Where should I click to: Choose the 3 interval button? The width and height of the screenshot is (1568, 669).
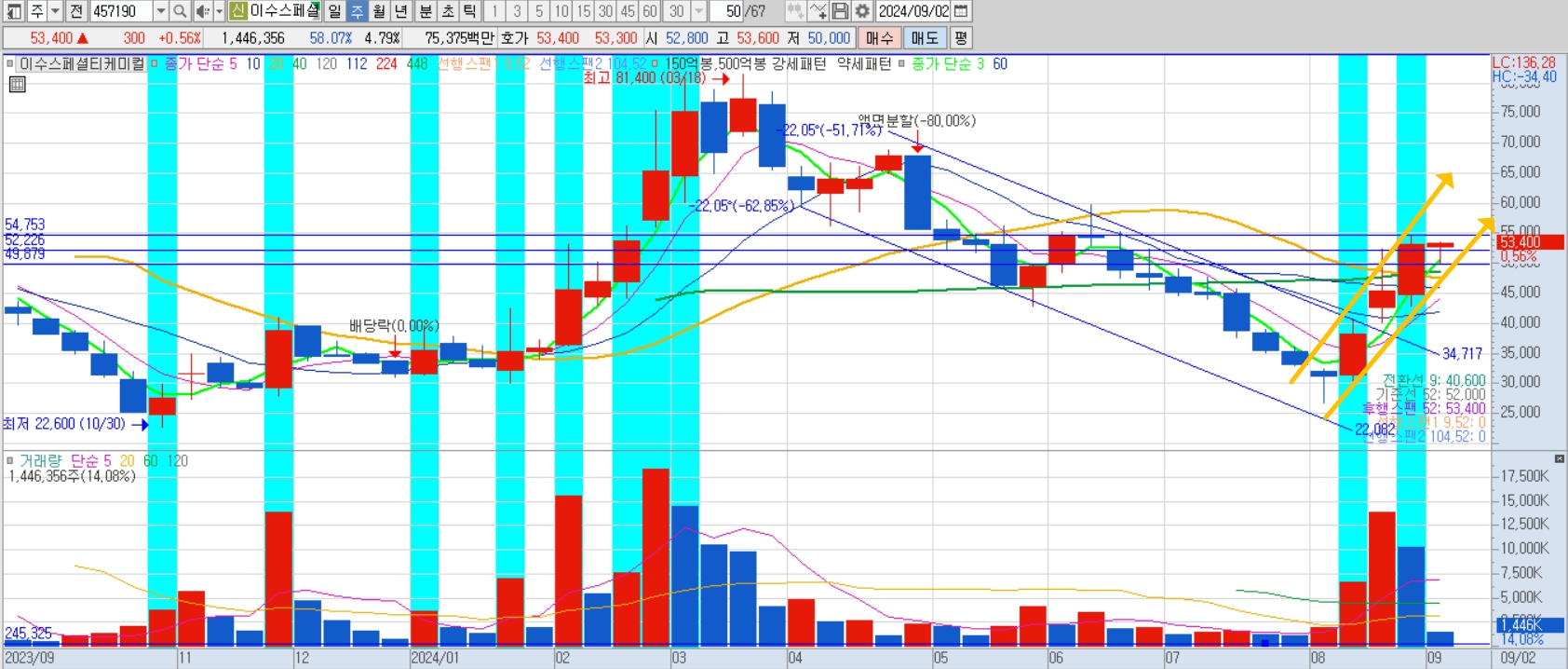pos(517,11)
